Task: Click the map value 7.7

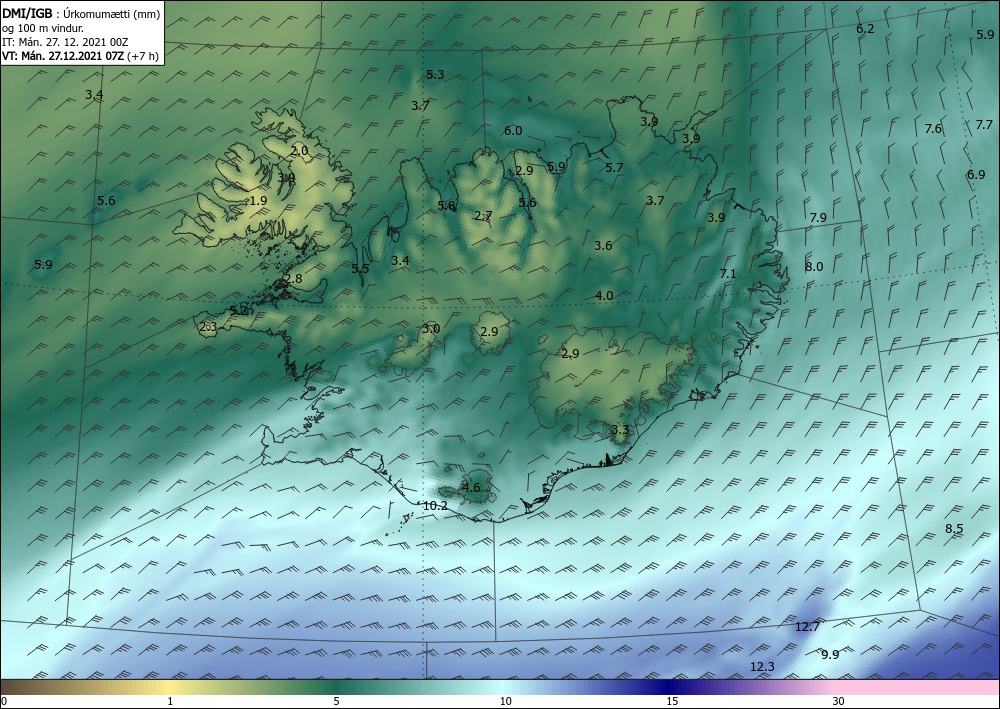Action: click(x=984, y=124)
